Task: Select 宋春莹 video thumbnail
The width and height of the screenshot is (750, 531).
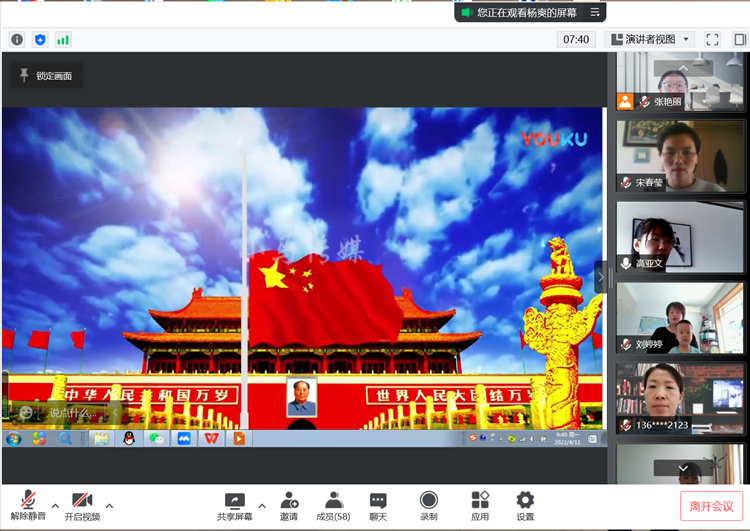Action: click(x=680, y=156)
